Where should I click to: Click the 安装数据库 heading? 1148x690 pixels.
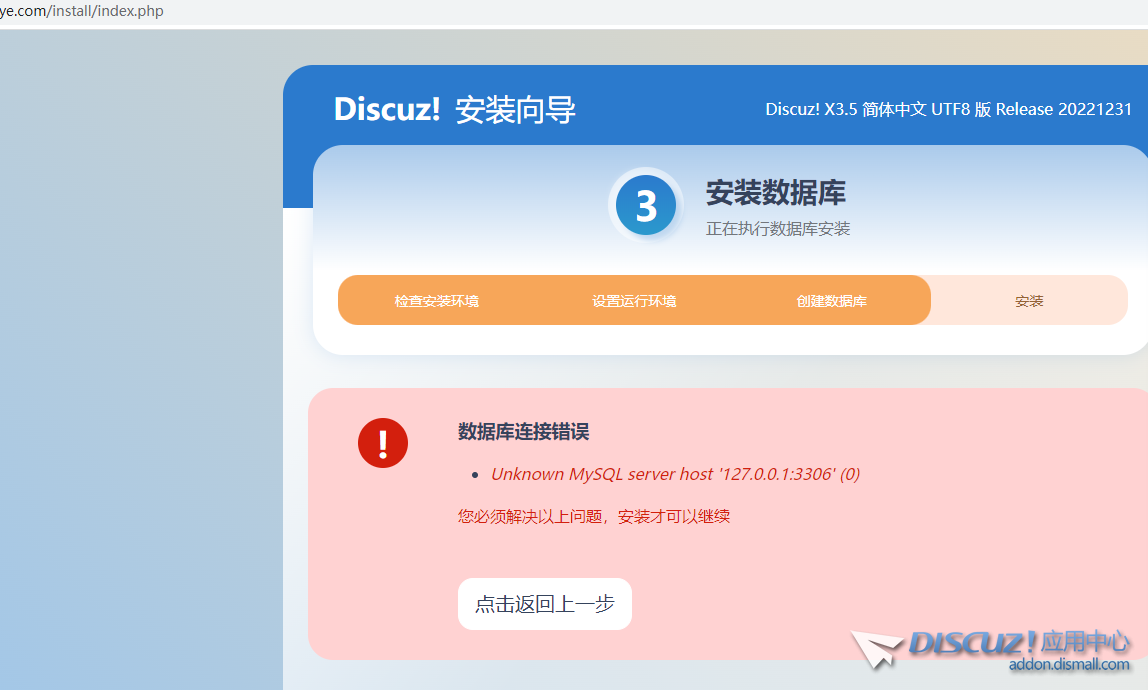pyautogui.click(x=775, y=193)
